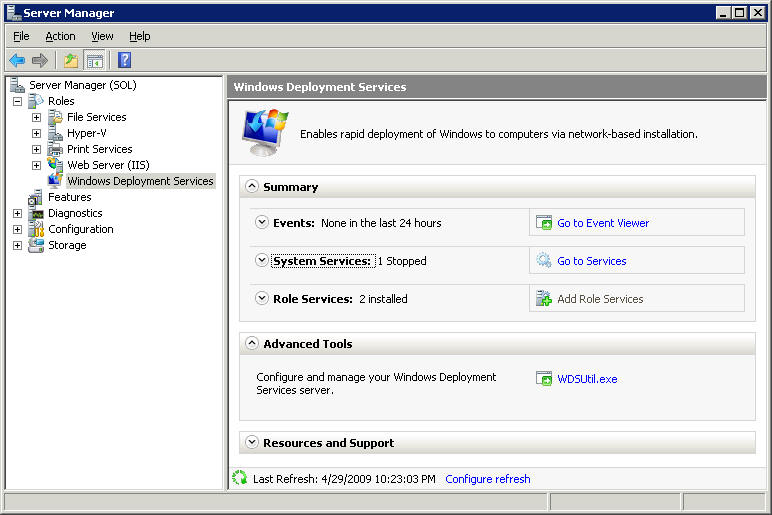
Task: Expand the File Services tree node
Action: (x=36, y=117)
